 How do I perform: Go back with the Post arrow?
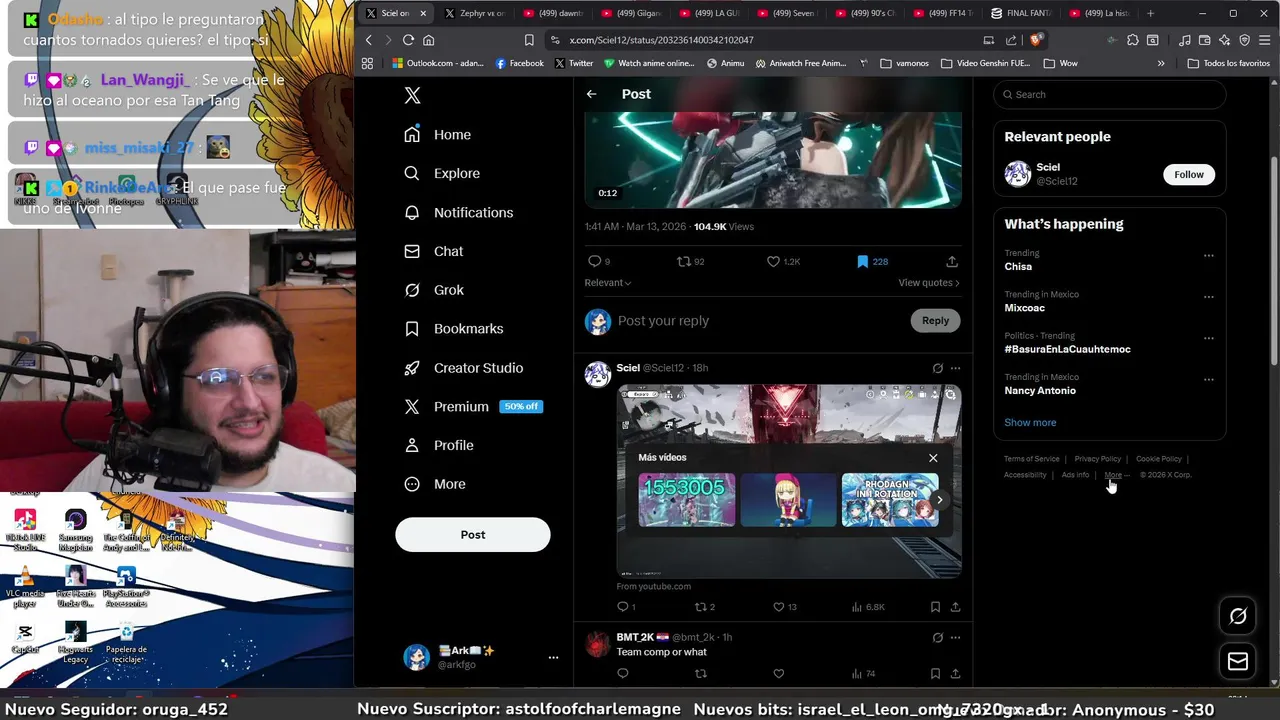tap(591, 94)
